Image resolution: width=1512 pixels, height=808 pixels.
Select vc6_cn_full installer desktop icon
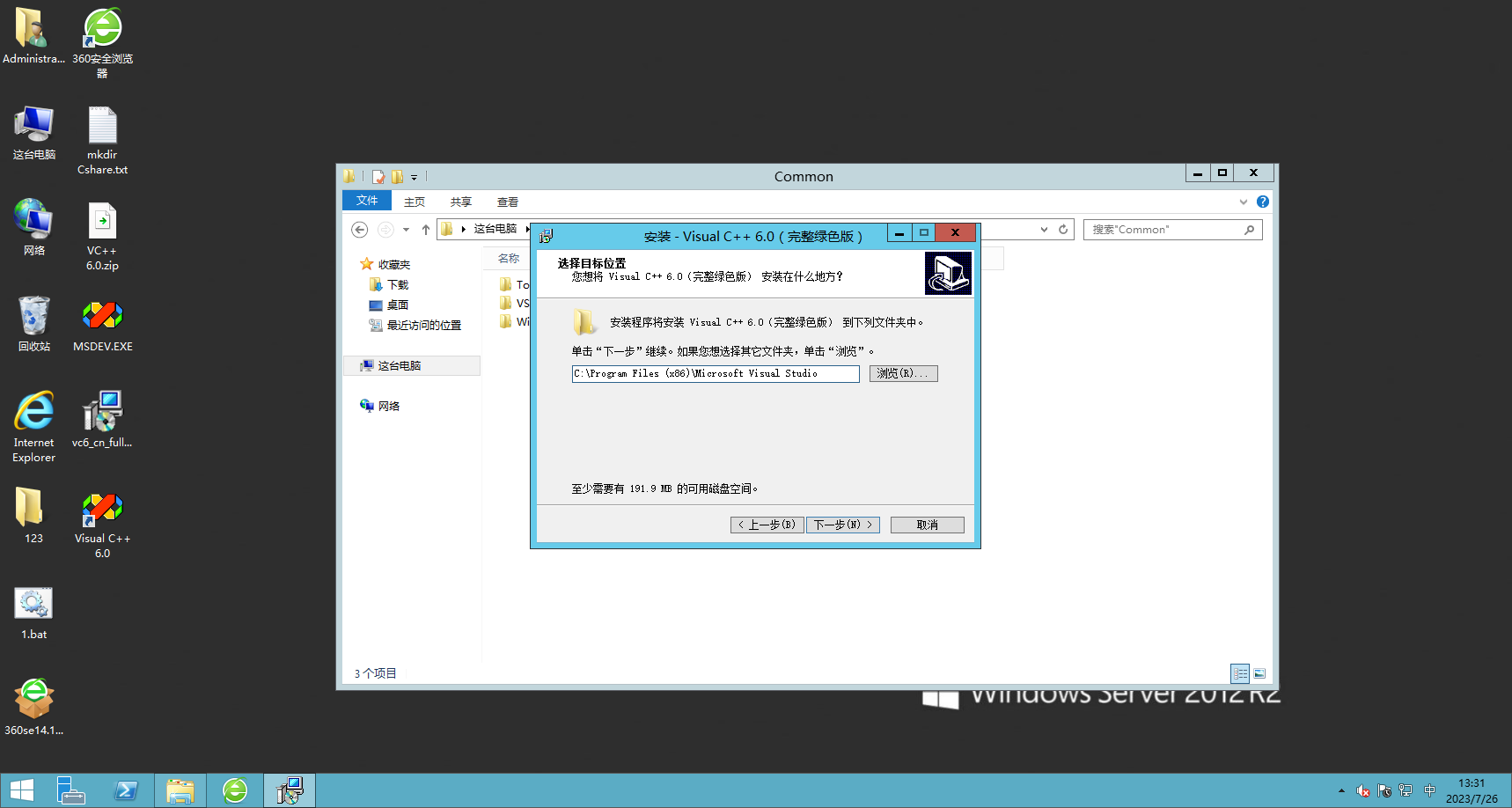102,419
